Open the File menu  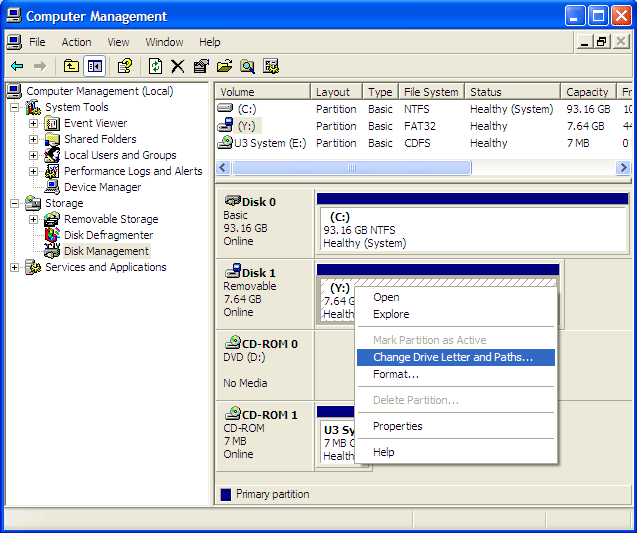37,42
